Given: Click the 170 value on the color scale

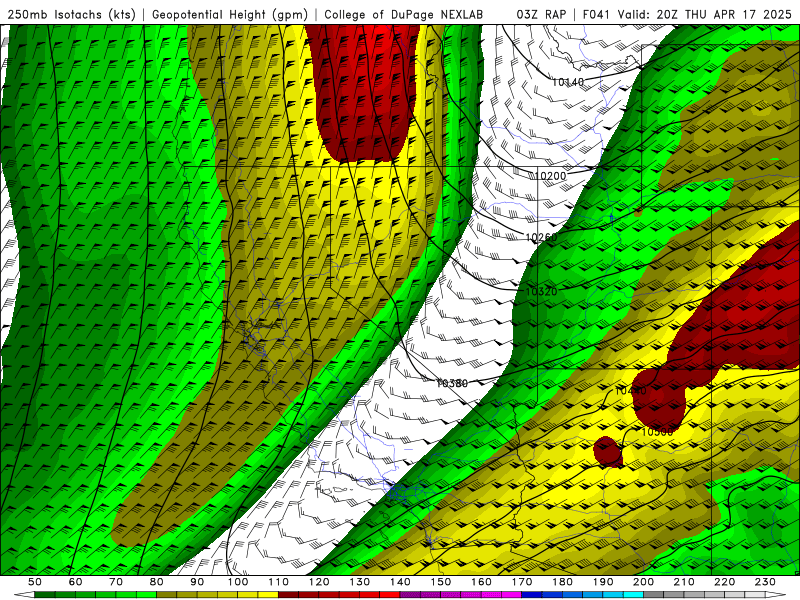Looking at the screenshot, I should click(522, 582).
